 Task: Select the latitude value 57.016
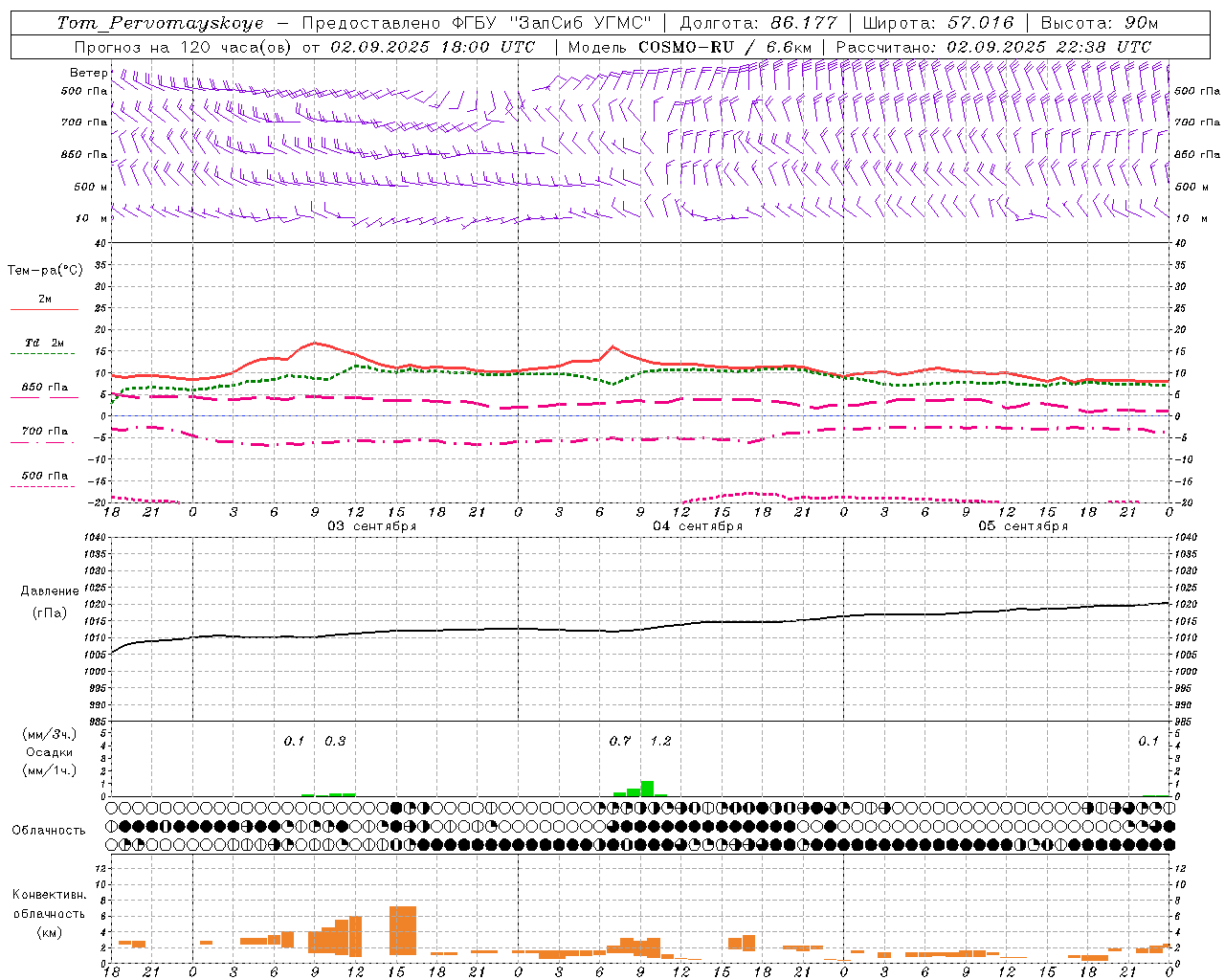click(980, 23)
